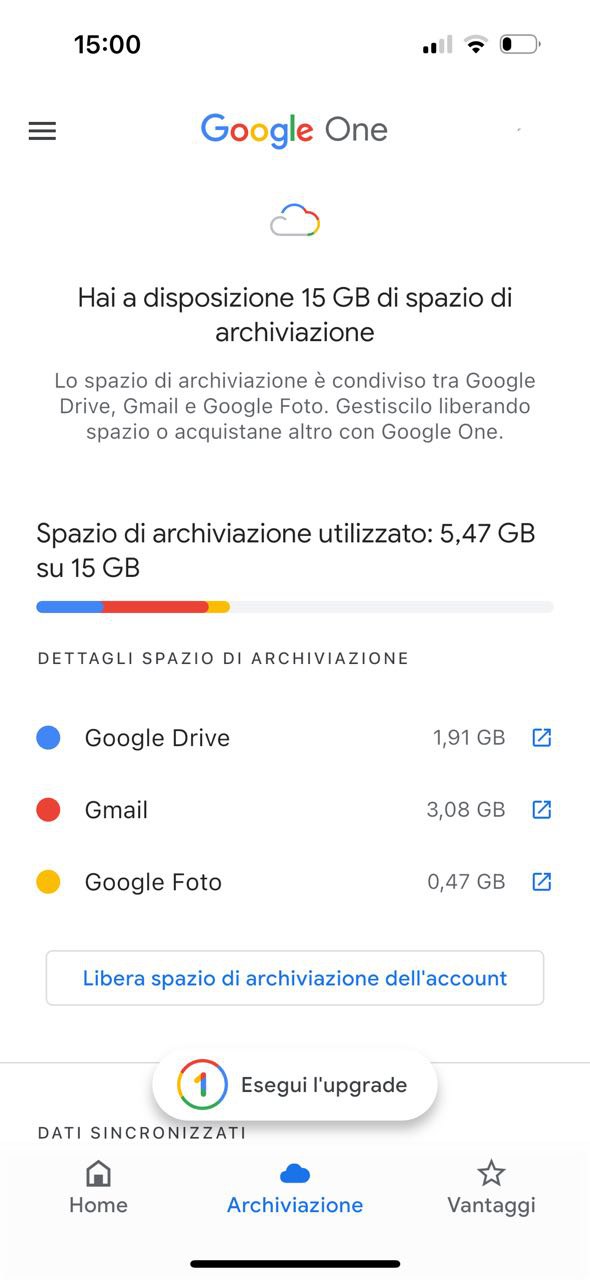Click Libera spazio di archiviazione dell'account
590x1280 pixels.
[x=294, y=978]
